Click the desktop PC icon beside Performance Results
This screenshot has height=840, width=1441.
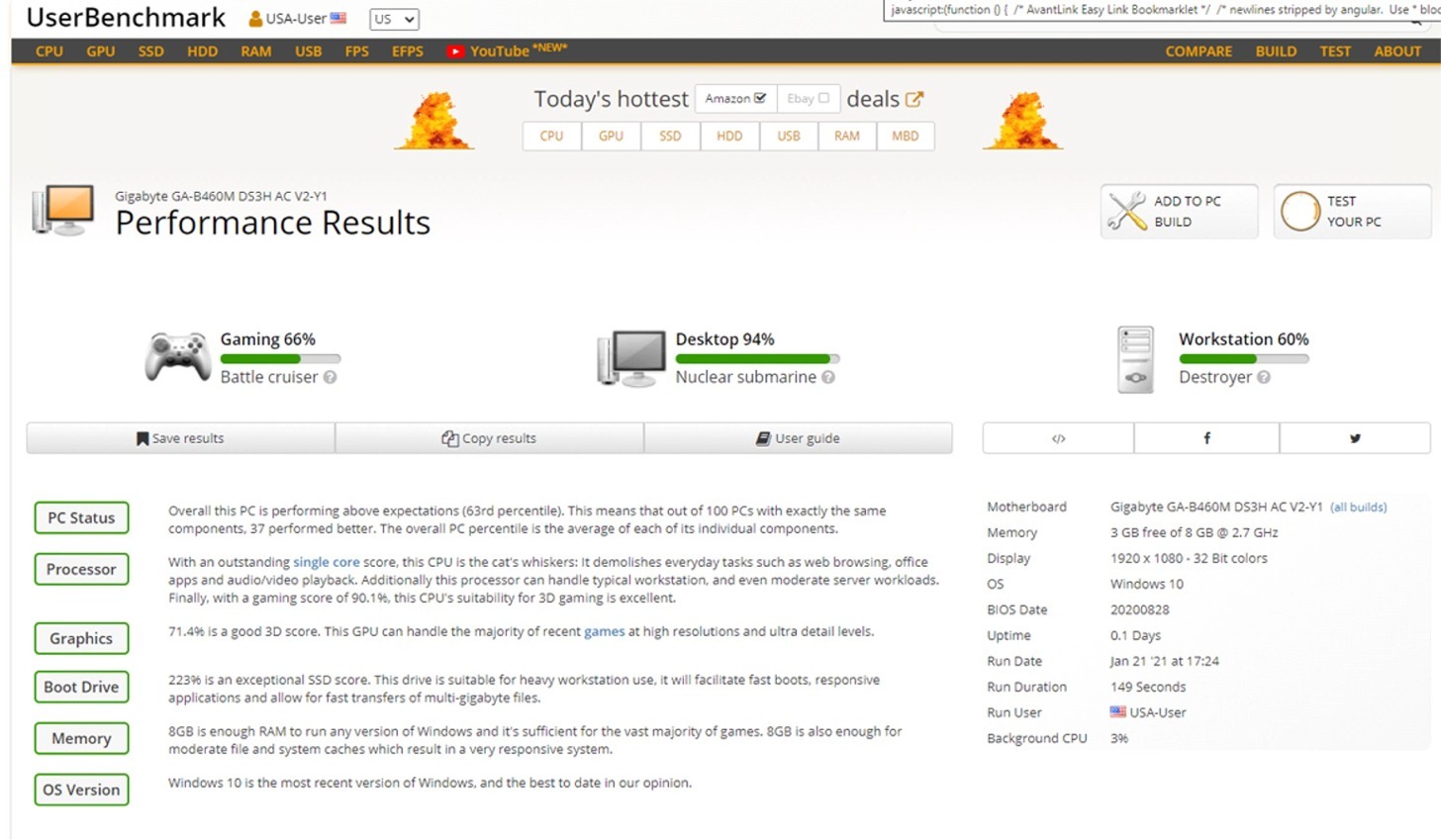[62, 210]
